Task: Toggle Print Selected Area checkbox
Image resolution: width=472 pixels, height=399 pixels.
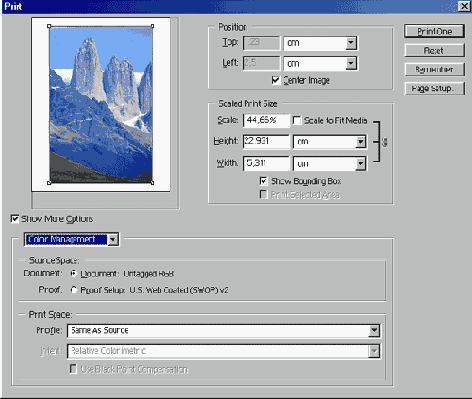Action: pyautogui.click(x=263, y=194)
